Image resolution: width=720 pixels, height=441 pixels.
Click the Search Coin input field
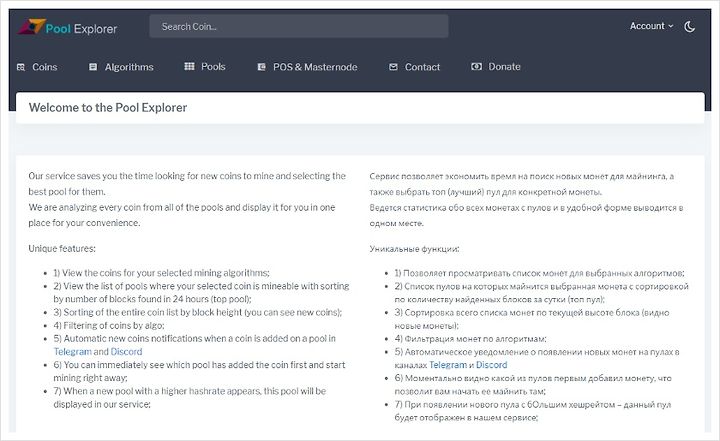coord(298,26)
